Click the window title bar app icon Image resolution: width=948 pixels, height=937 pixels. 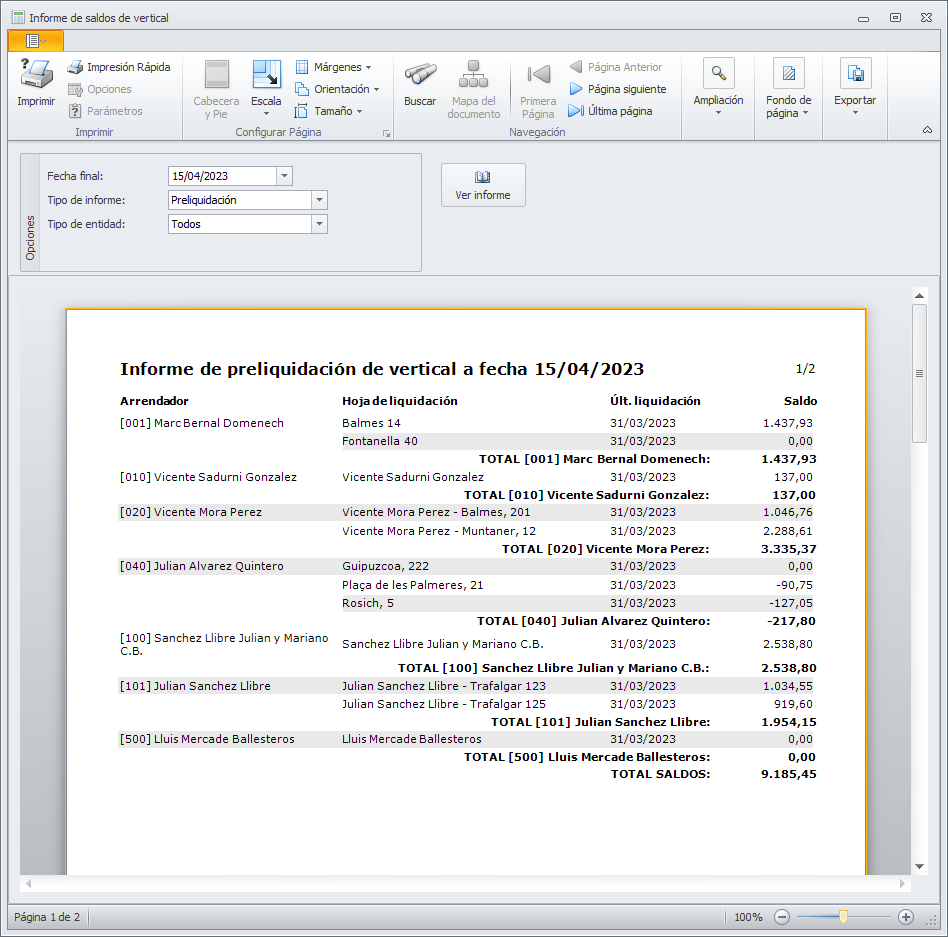pyautogui.click(x=18, y=18)
